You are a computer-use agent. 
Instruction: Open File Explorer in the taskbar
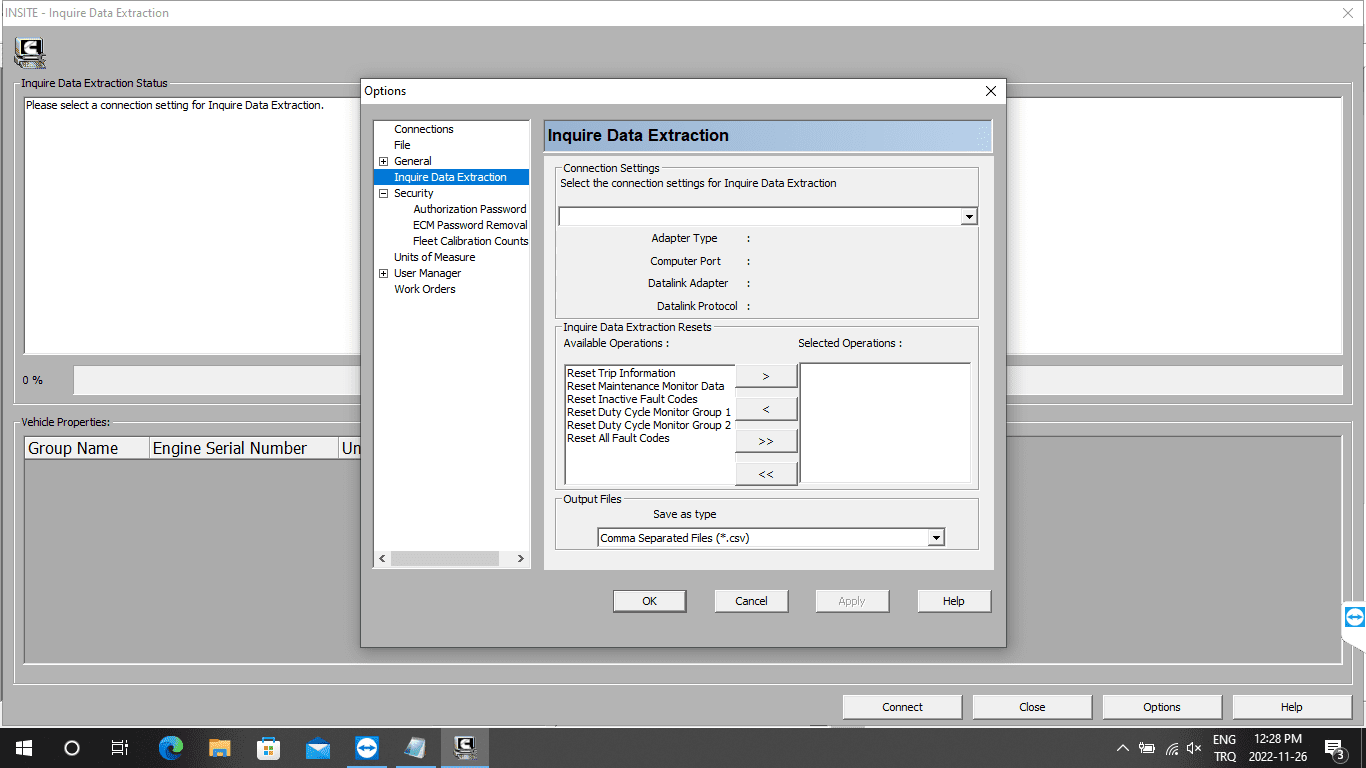(x=220, y=747)
